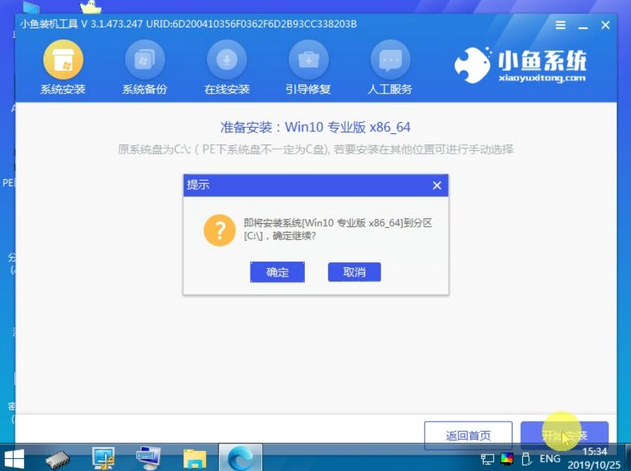Open the memory chip taskbar icon
This screenshot has height=471, width=631.
point(58,460)
